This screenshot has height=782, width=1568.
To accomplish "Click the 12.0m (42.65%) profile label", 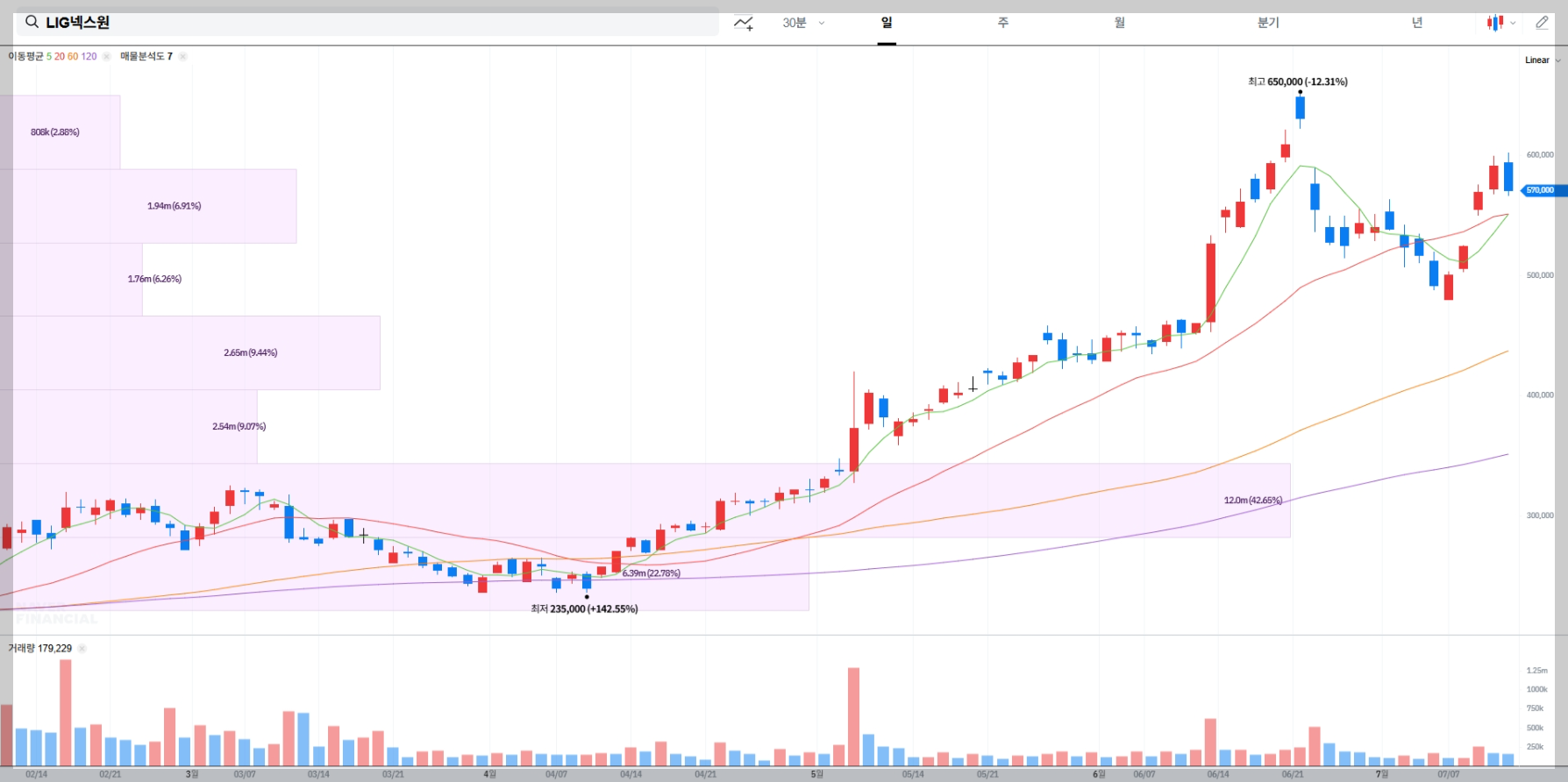I will click(1252, 501).
